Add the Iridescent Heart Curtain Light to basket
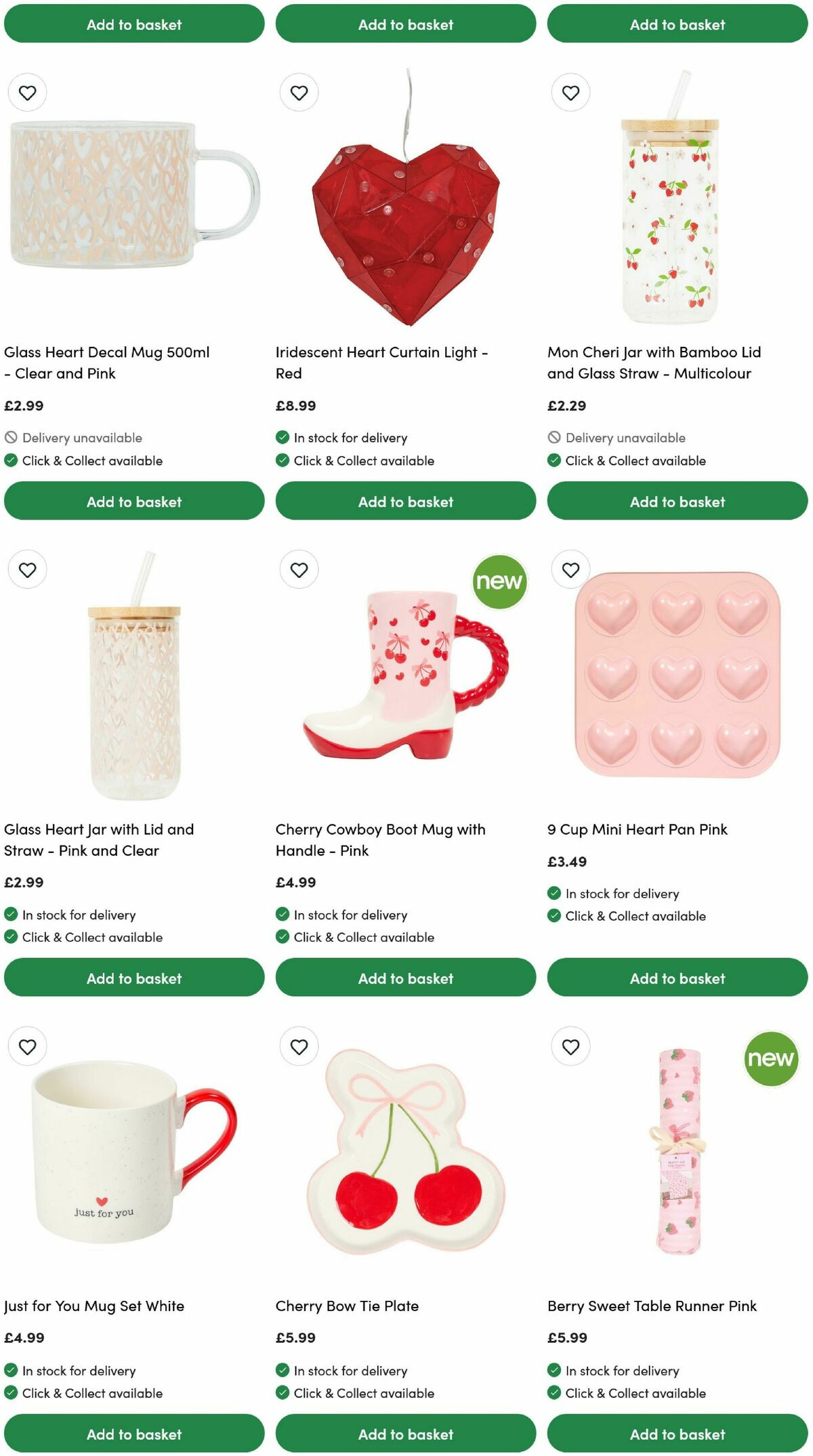 [406, 501]
